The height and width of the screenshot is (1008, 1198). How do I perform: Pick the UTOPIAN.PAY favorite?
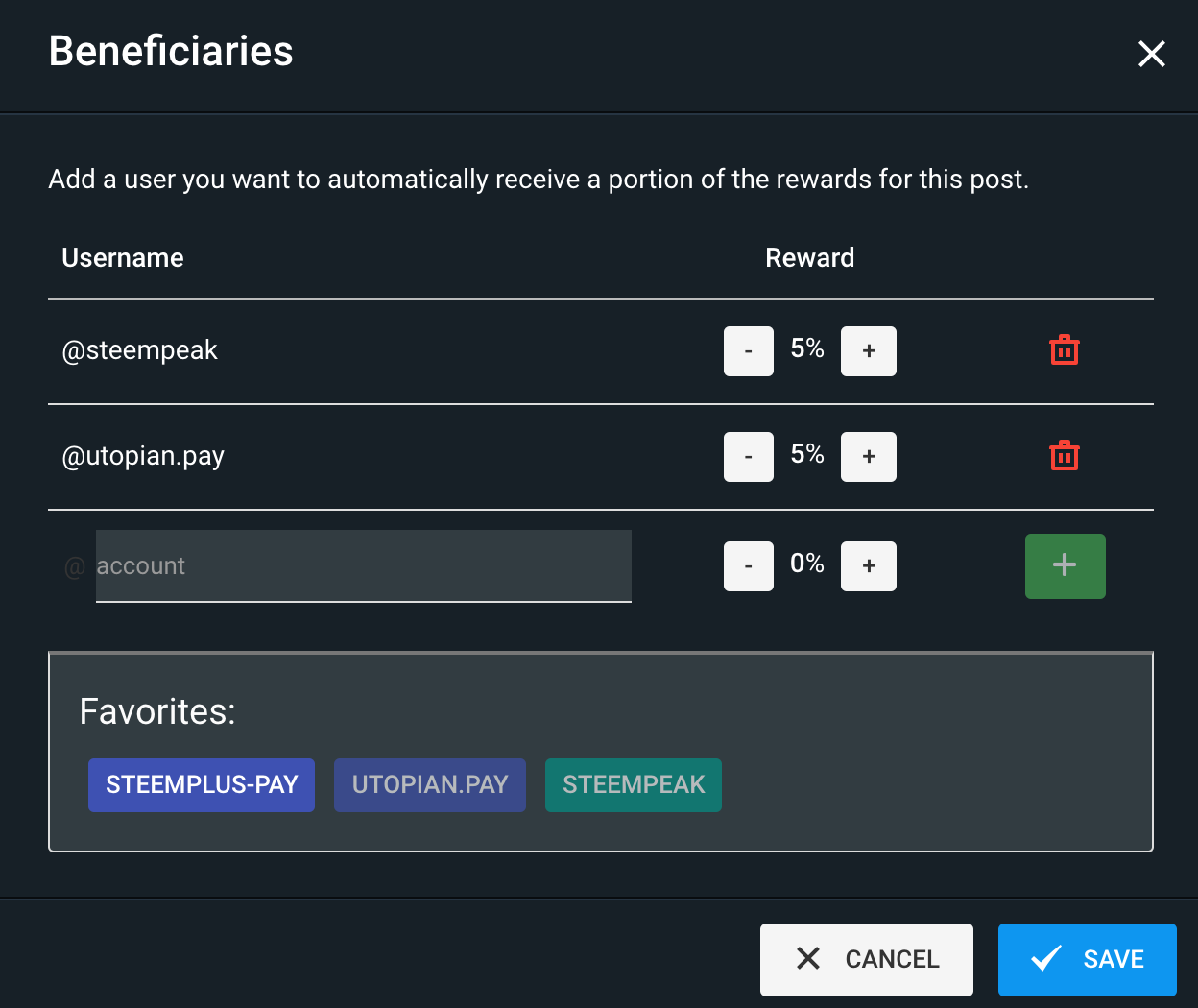(x=430, y=785)
